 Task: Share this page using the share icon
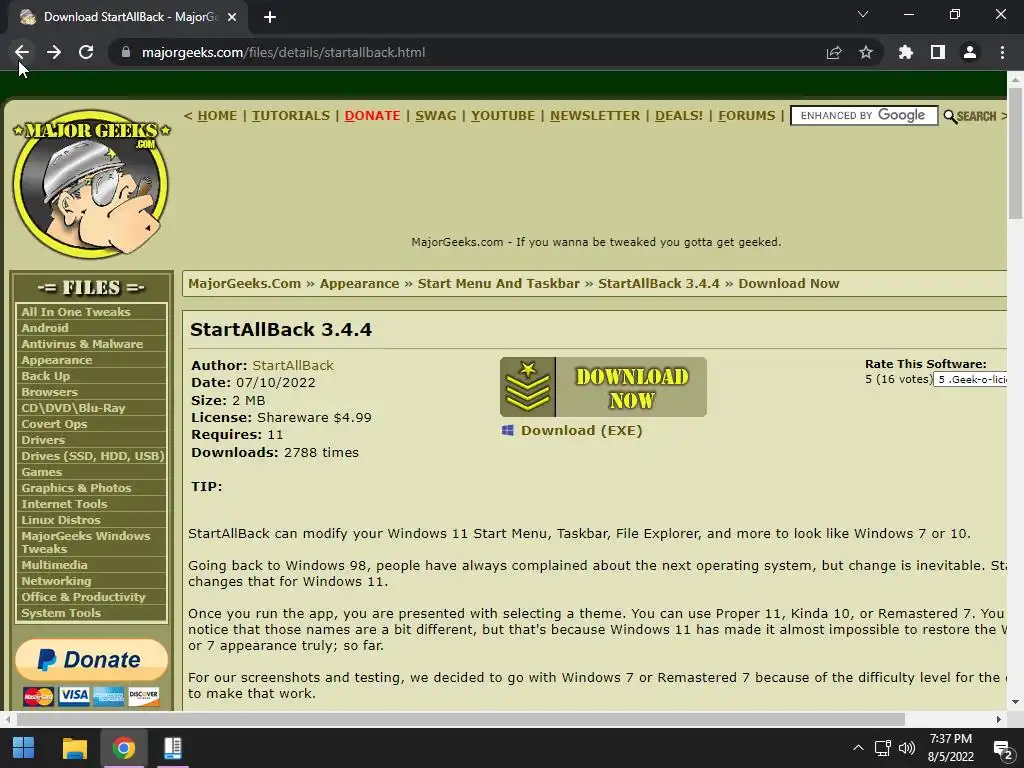point(833,52)
